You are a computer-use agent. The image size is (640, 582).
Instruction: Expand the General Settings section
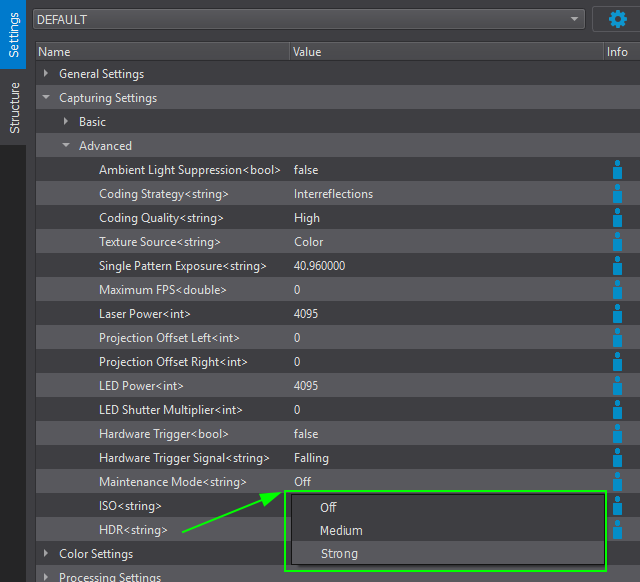46,74
